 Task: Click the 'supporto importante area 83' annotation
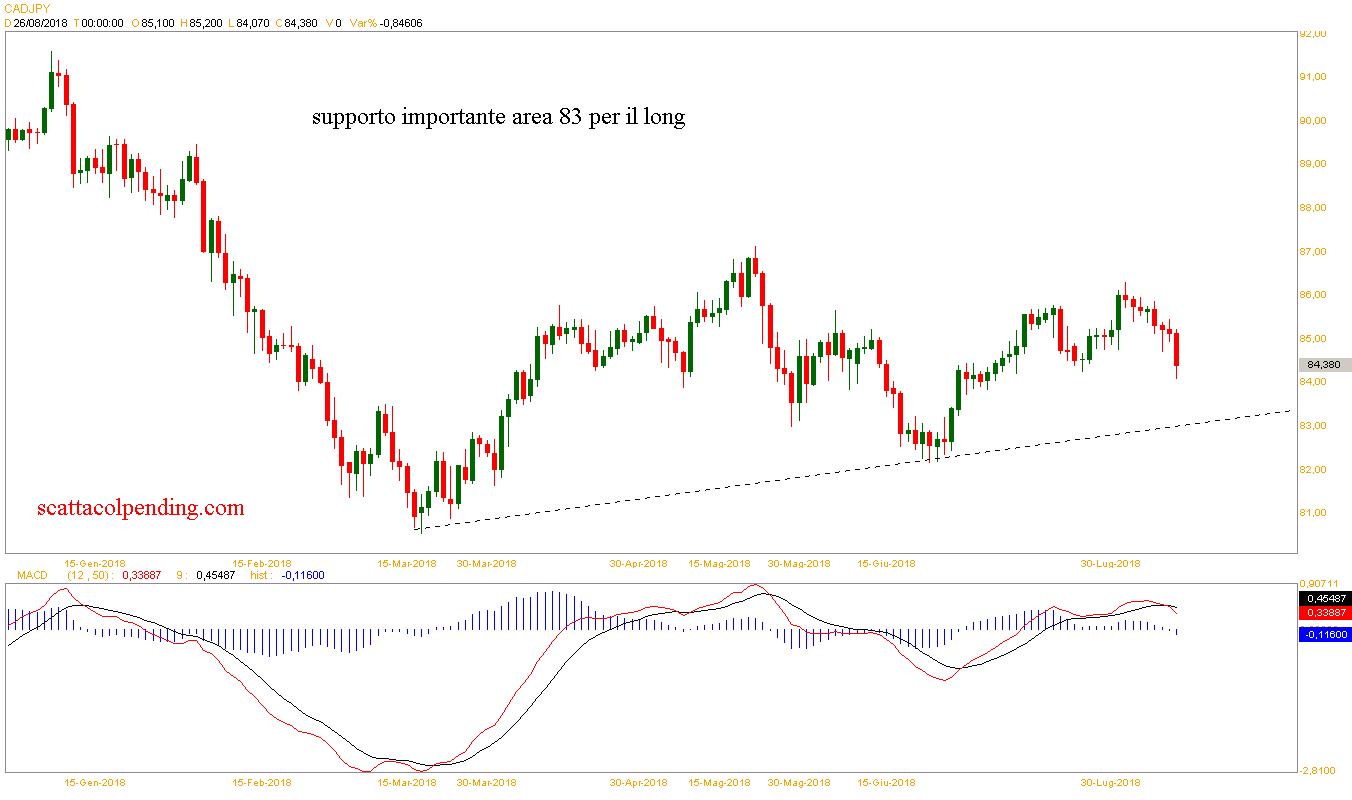(498, 118)
